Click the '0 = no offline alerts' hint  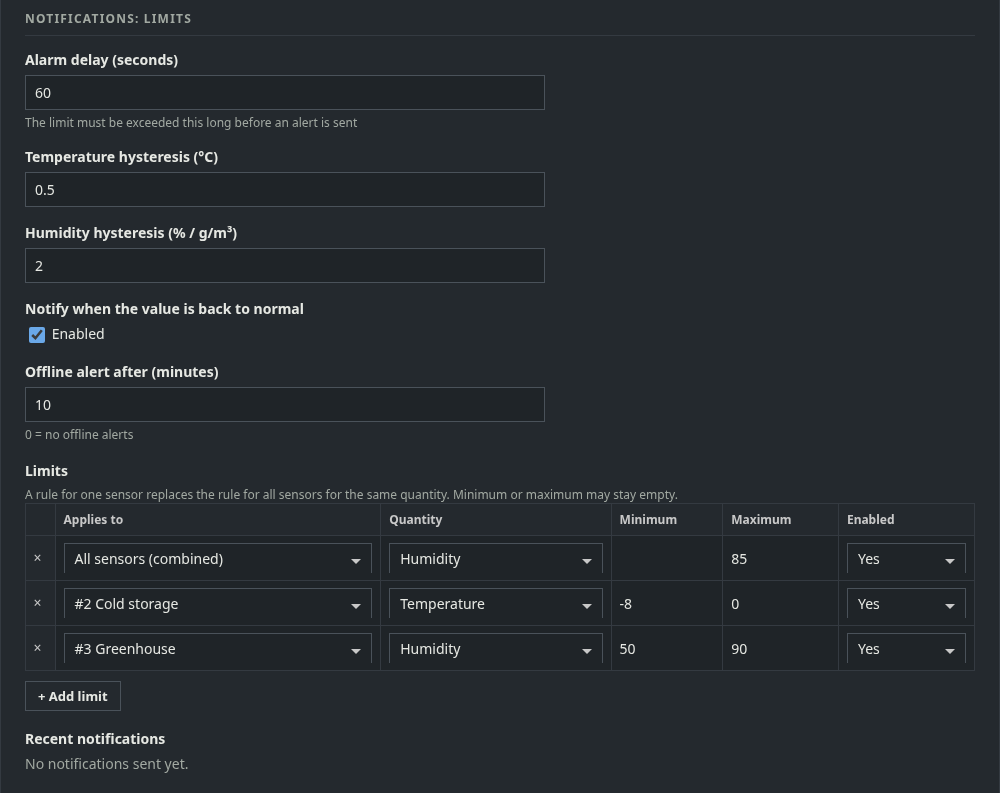pos(79,434)
